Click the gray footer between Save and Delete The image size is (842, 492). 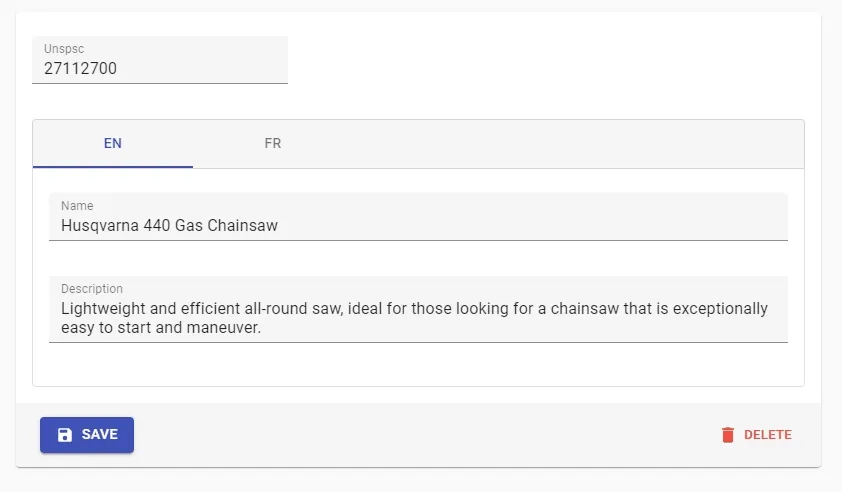tap(420, 435)
